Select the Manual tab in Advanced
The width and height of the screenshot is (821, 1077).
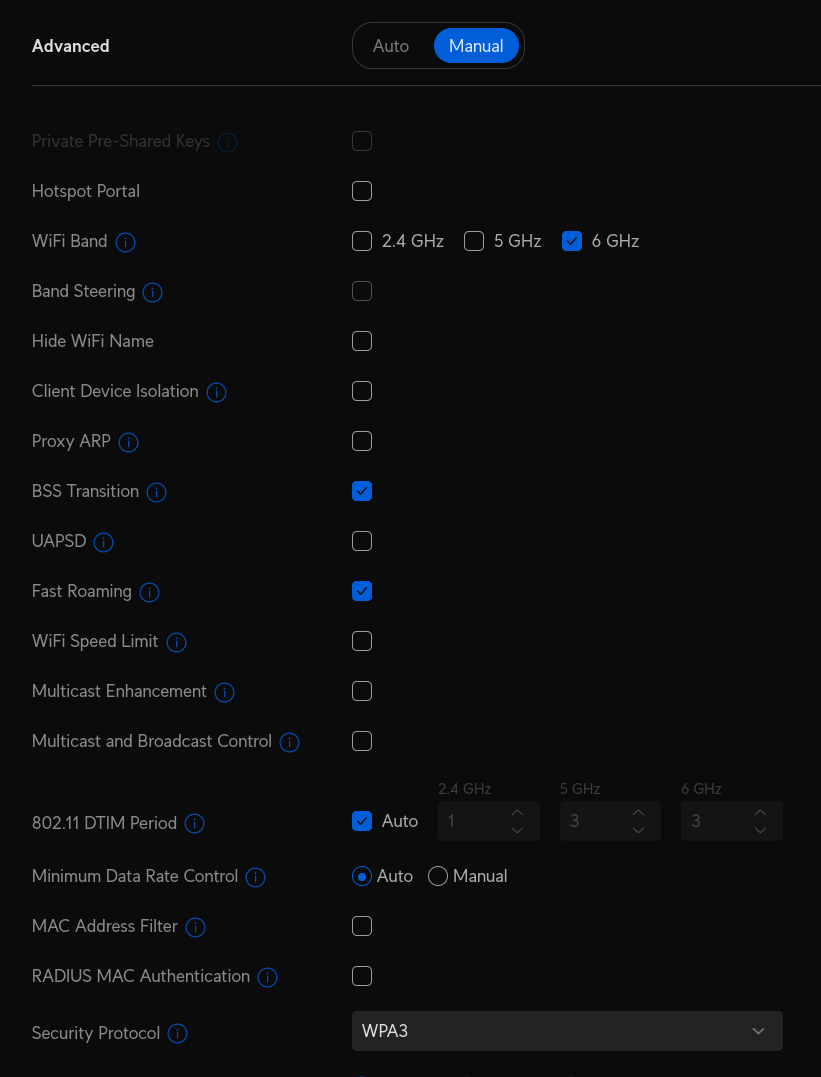tap(476, 45)
